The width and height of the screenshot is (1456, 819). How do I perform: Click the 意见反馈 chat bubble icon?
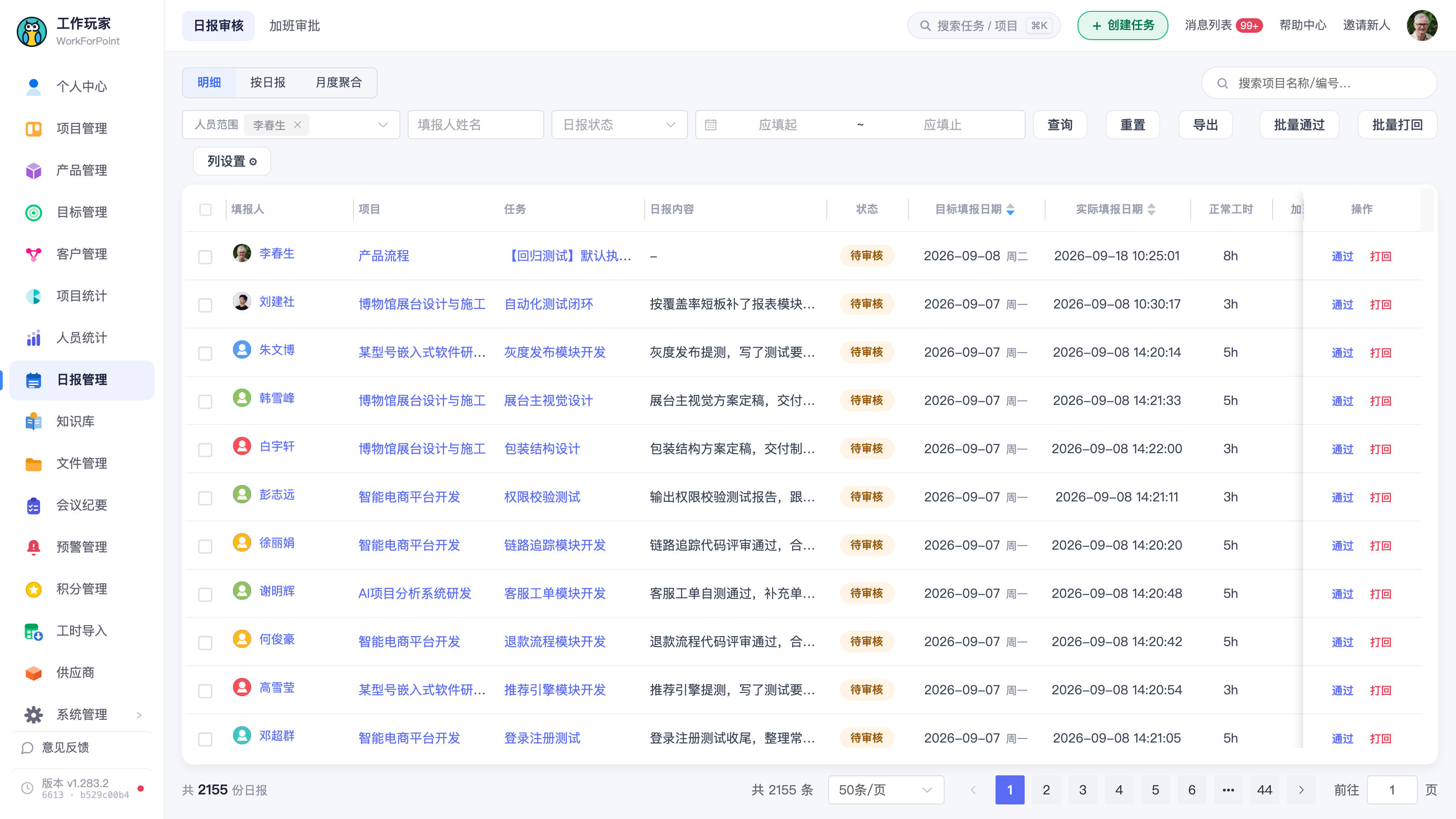coord(27,748)
